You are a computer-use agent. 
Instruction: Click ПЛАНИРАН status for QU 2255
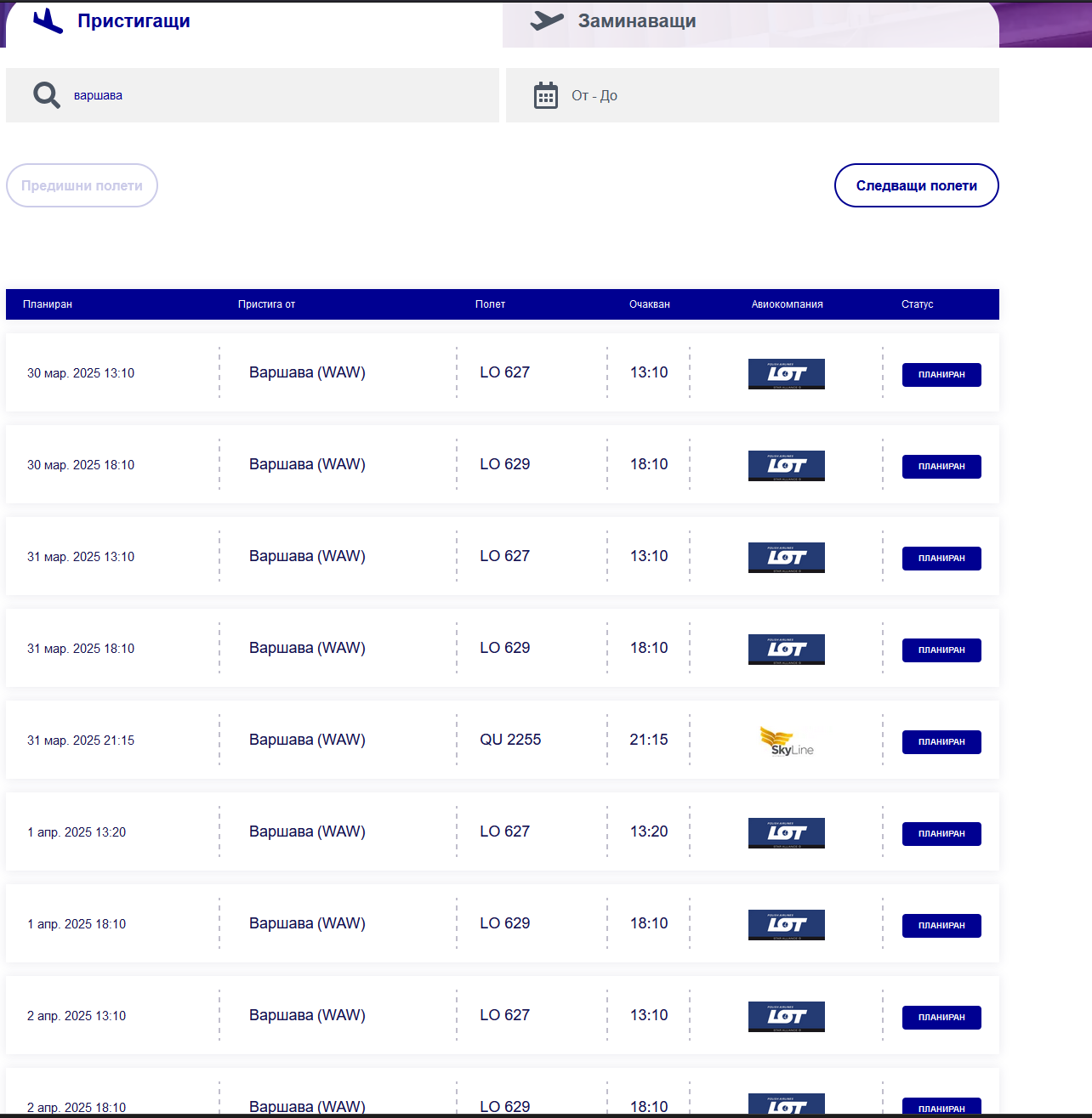coord(941,742)
